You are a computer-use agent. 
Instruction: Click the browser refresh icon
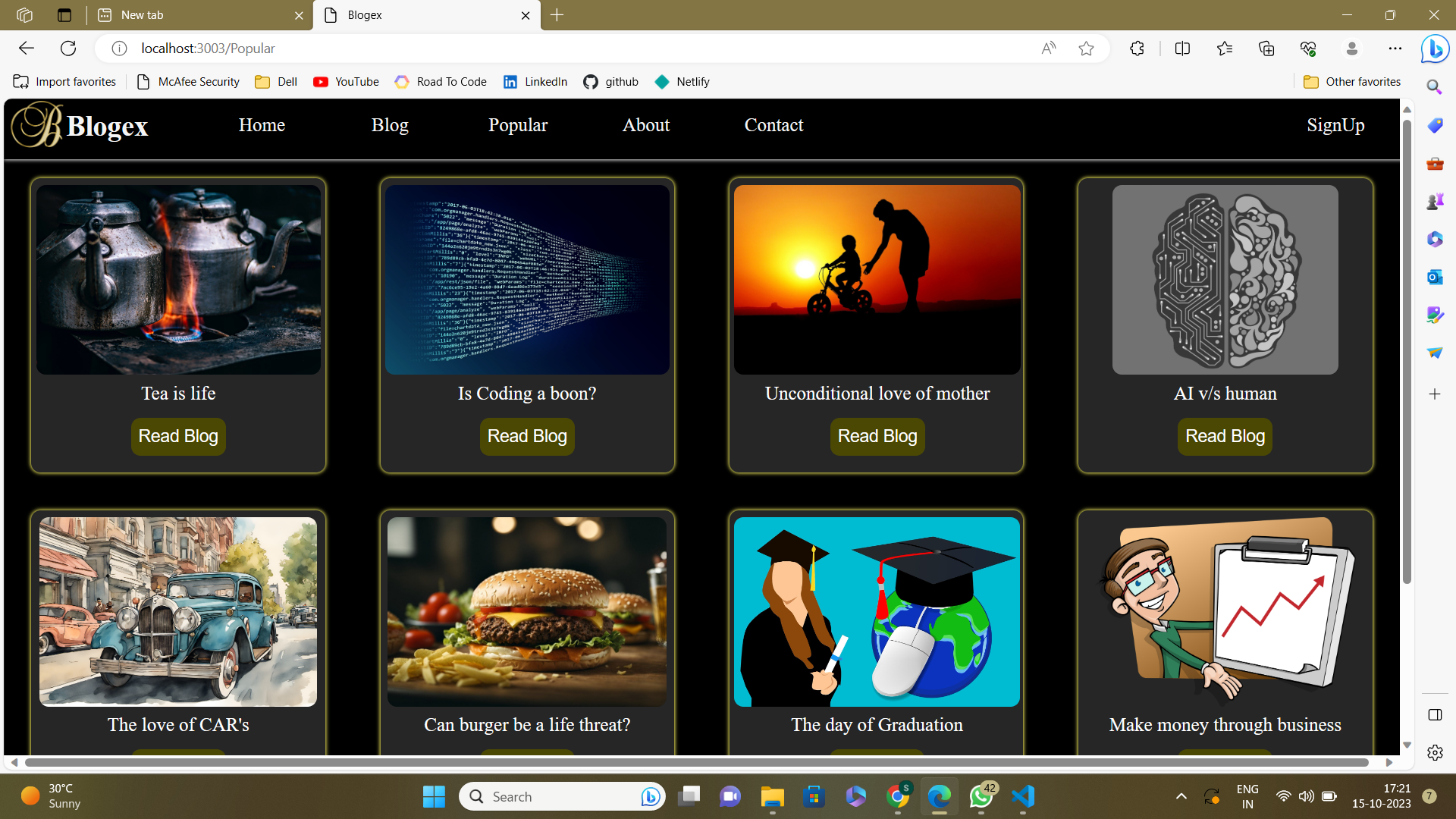click(x=68, y=49)
